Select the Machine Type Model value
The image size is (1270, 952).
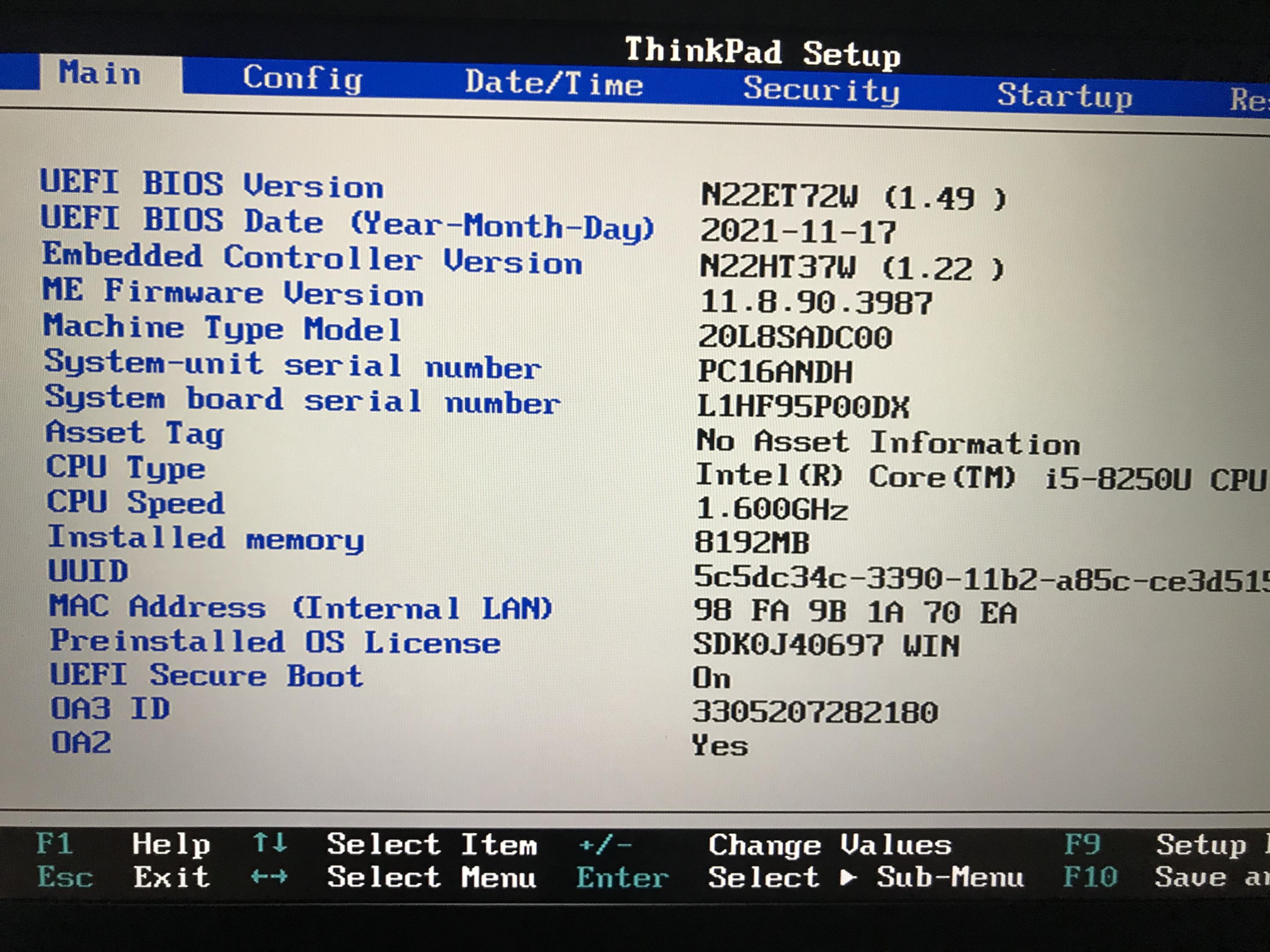tap(795, 337)
